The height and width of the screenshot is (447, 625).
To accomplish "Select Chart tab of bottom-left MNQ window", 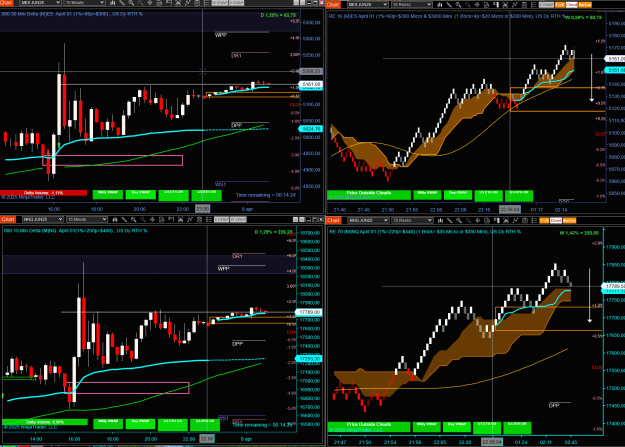I will (x=8, y=219).
